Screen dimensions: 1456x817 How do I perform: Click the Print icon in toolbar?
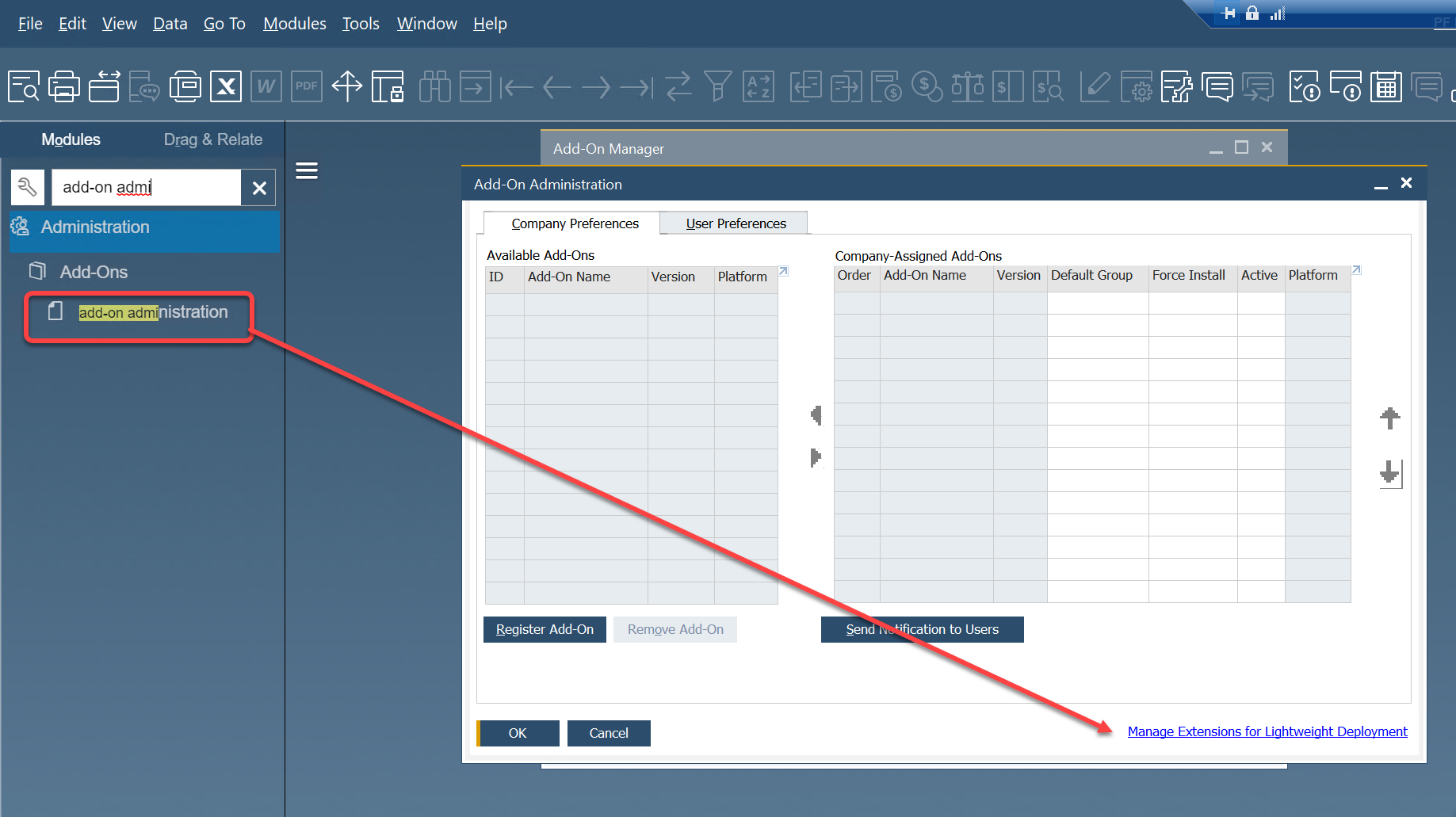click(64, 86)
